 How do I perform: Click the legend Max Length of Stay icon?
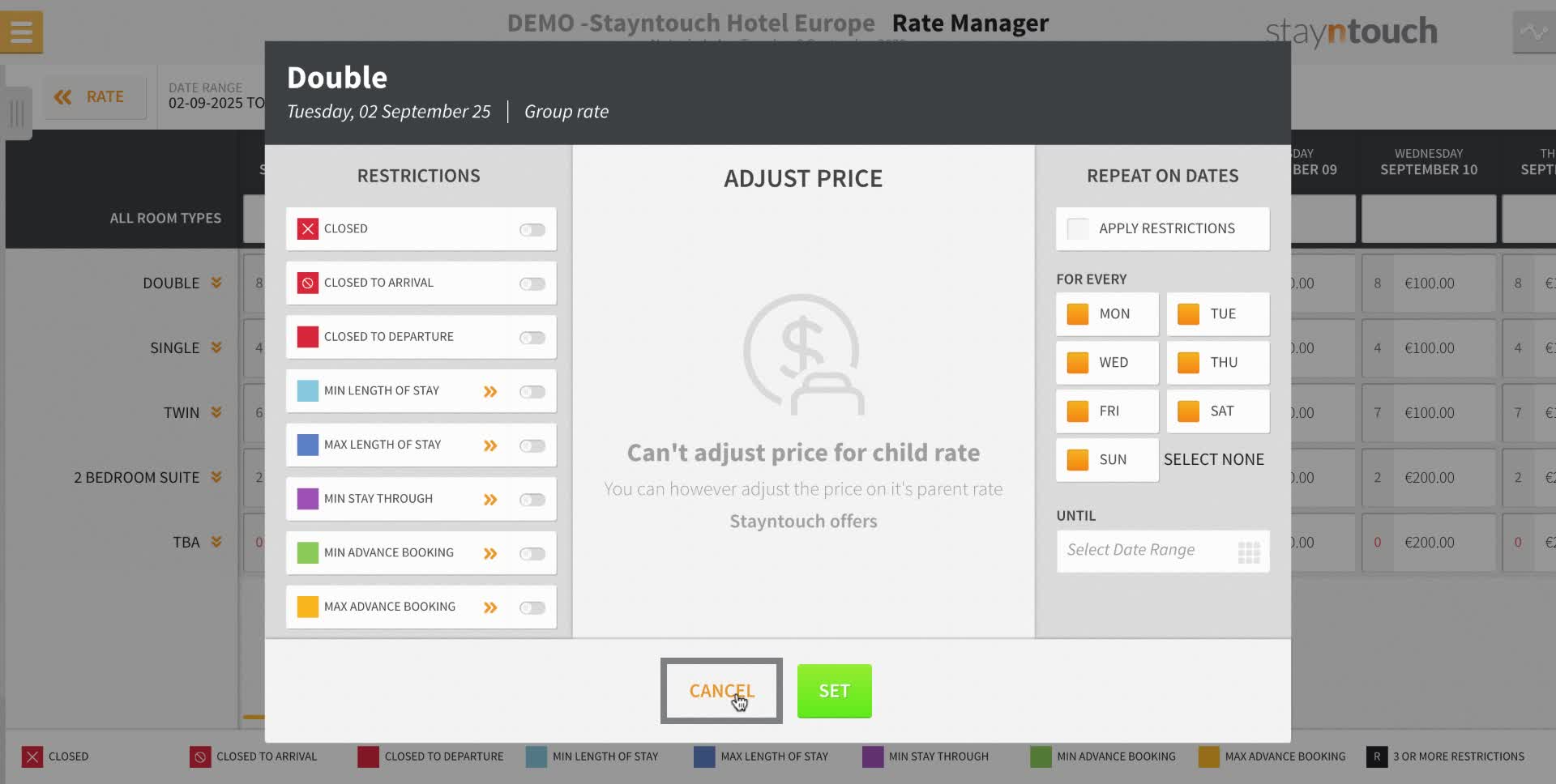[704, 757]
